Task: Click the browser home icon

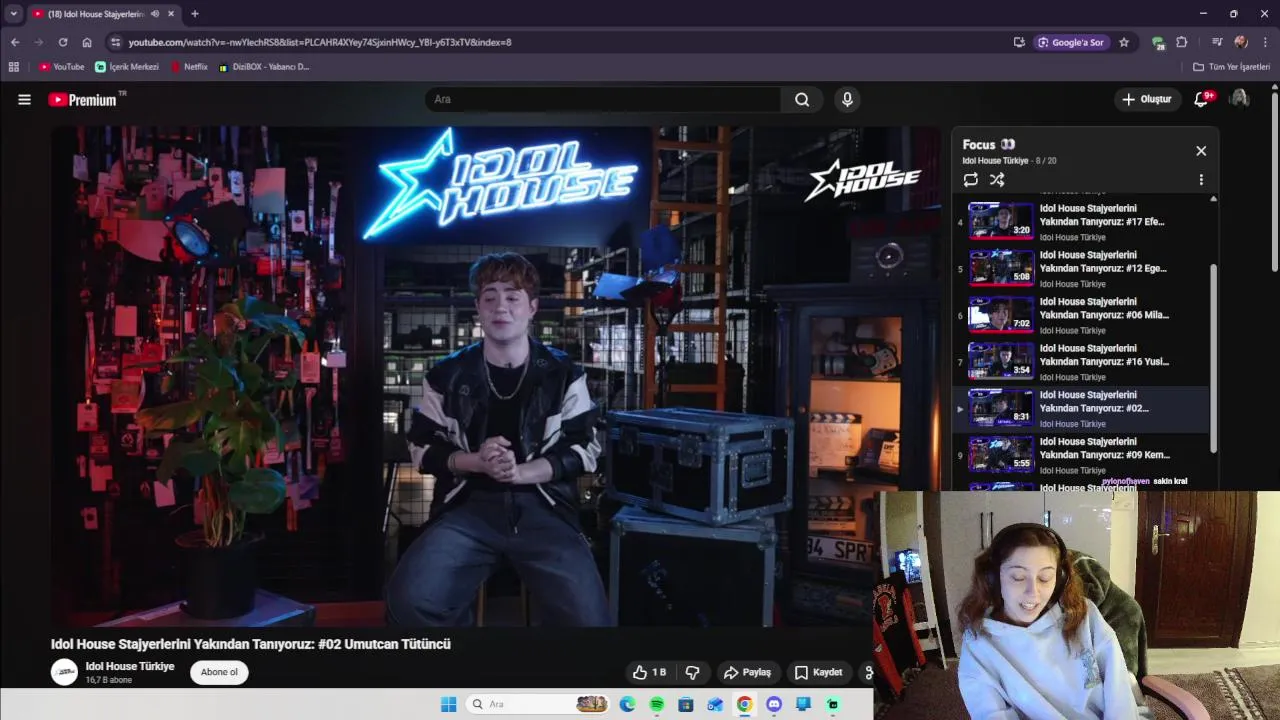Action: point(87,42)
